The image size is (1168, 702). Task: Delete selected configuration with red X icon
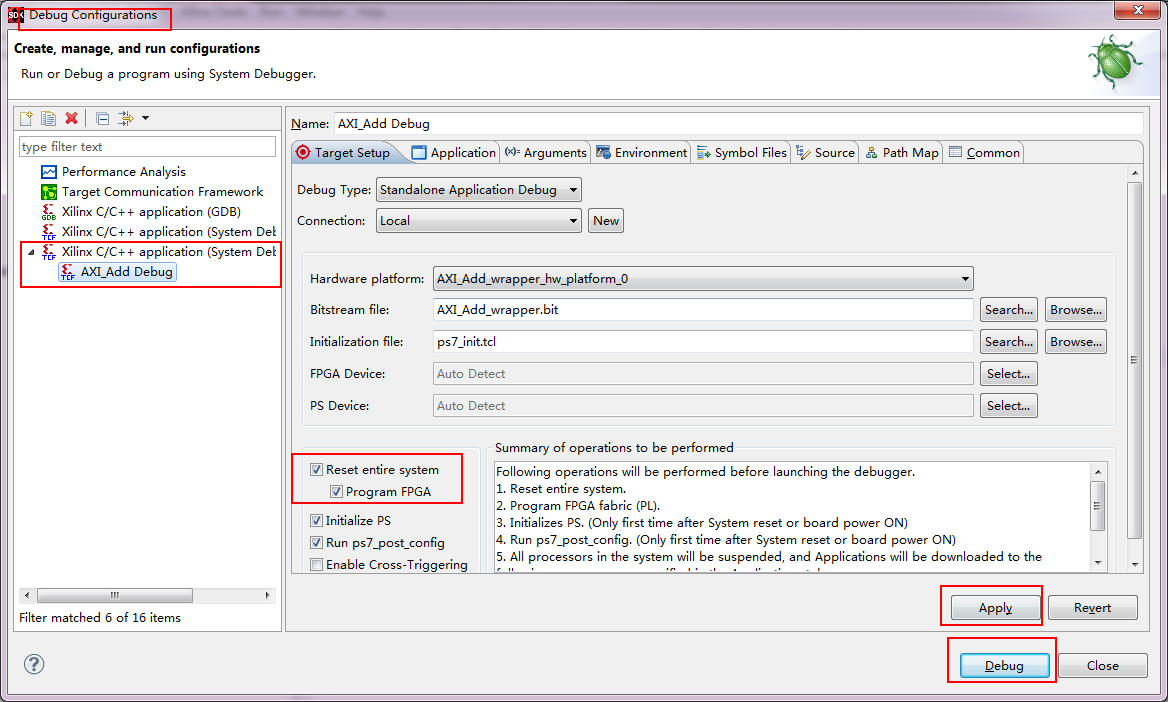(x=72, y=118)
